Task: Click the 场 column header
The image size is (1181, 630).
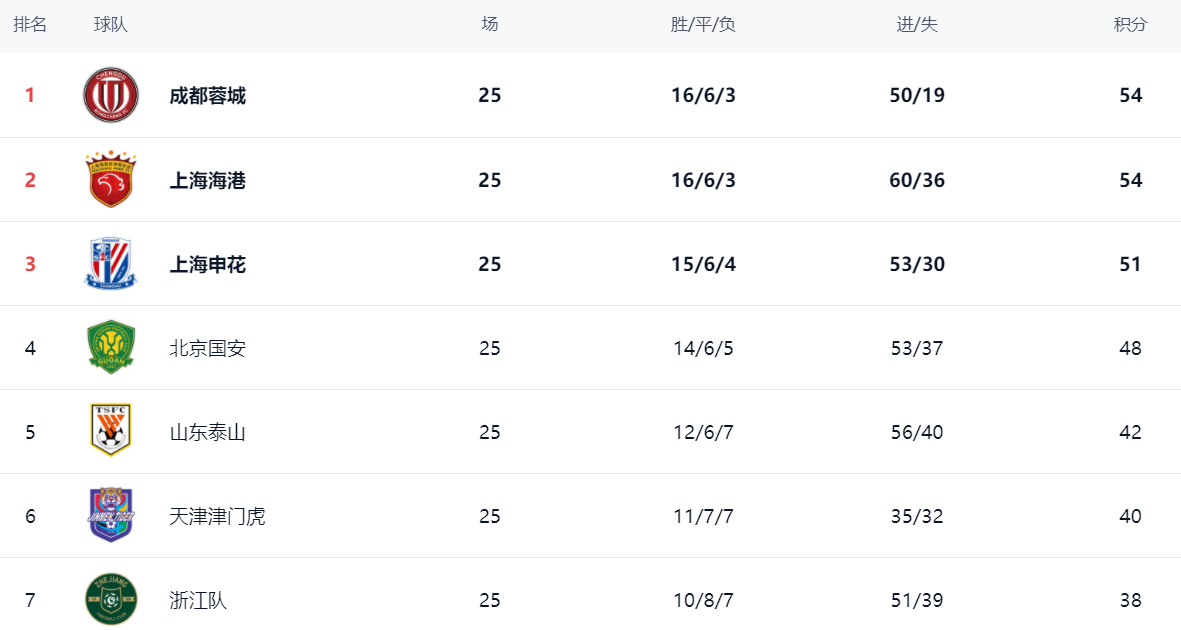Action: [490, 25]
